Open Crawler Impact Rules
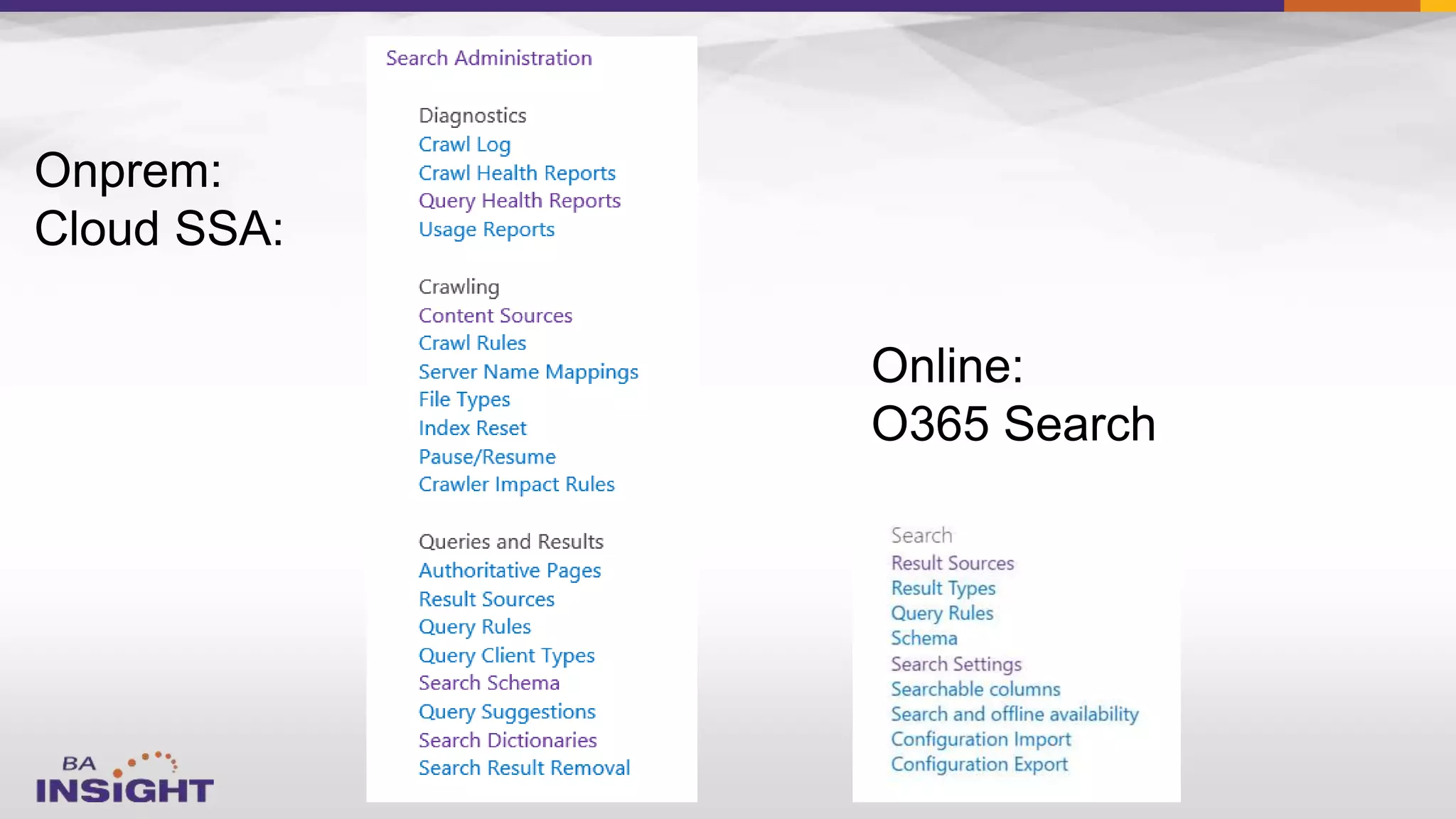1456x819 pixels. tap(516, 485)
